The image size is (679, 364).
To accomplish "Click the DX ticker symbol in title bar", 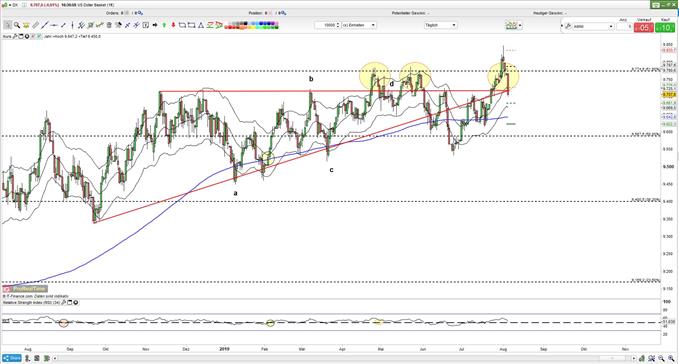I will pos(15,5).
